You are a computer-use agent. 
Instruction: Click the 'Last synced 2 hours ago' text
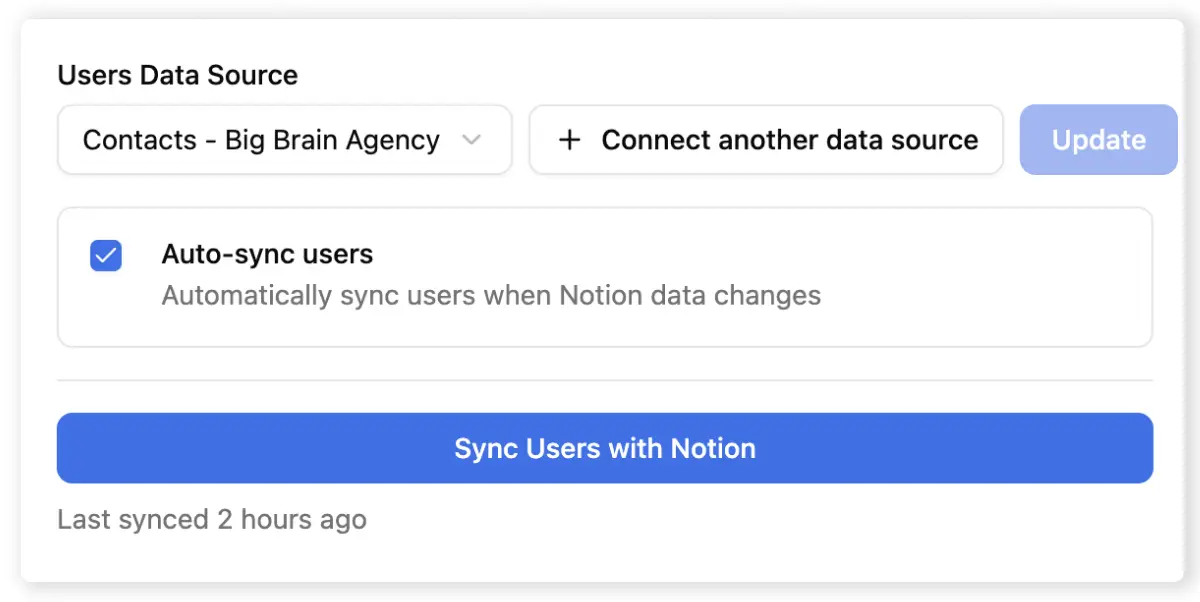pos(212,519)
